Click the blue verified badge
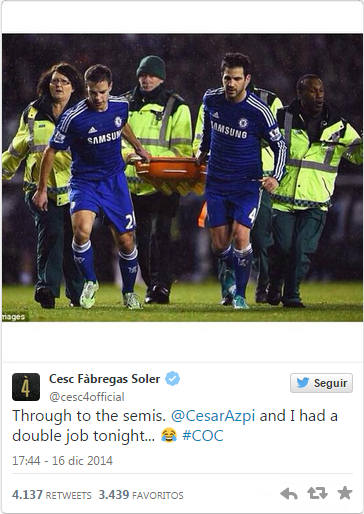This screenshot has height=514, width=364. [173, 379]
